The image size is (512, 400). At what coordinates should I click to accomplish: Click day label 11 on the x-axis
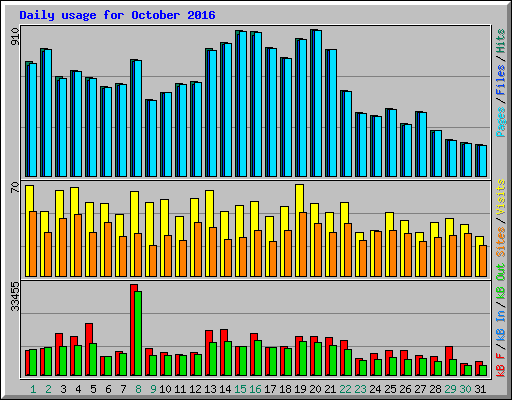click(180, 389)
